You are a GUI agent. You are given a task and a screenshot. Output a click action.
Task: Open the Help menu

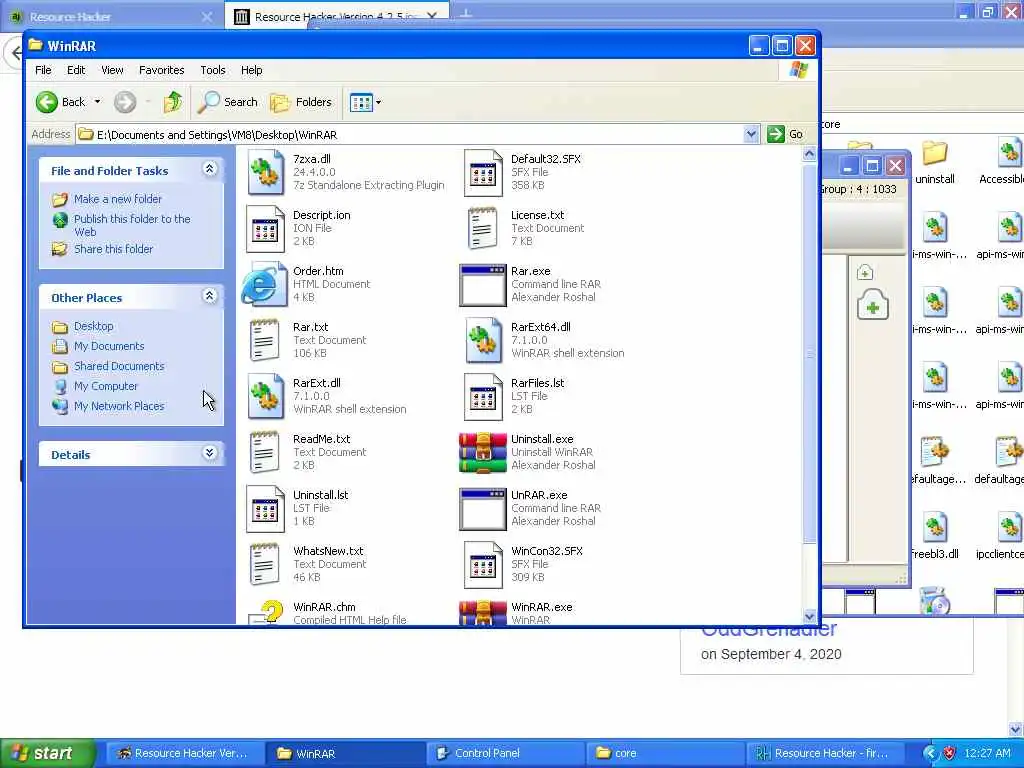(x=251, y=70)
